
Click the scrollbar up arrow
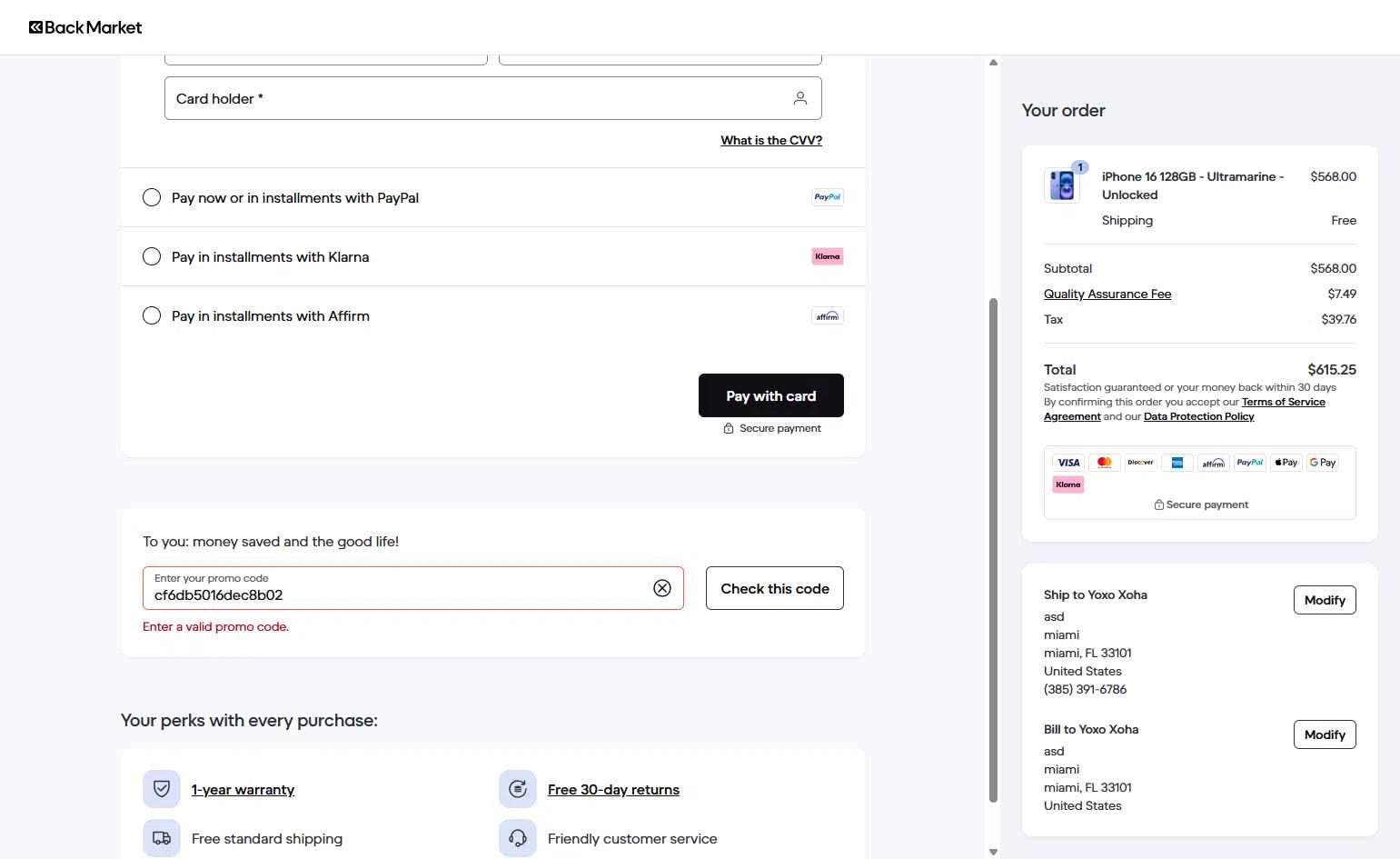pyautogui.click(x=993, y=63)
